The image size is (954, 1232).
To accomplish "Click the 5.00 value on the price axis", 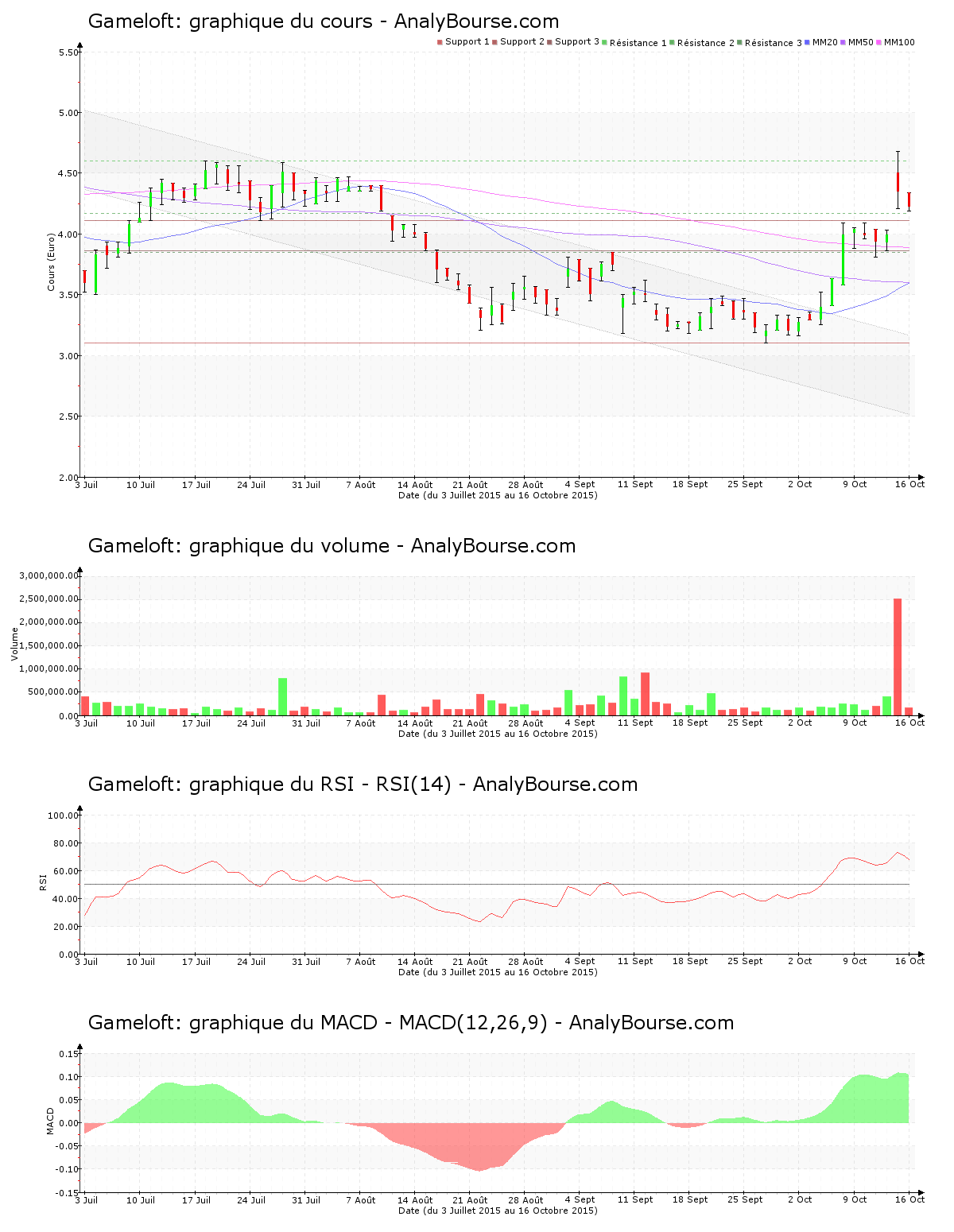I will click(69, 113).
